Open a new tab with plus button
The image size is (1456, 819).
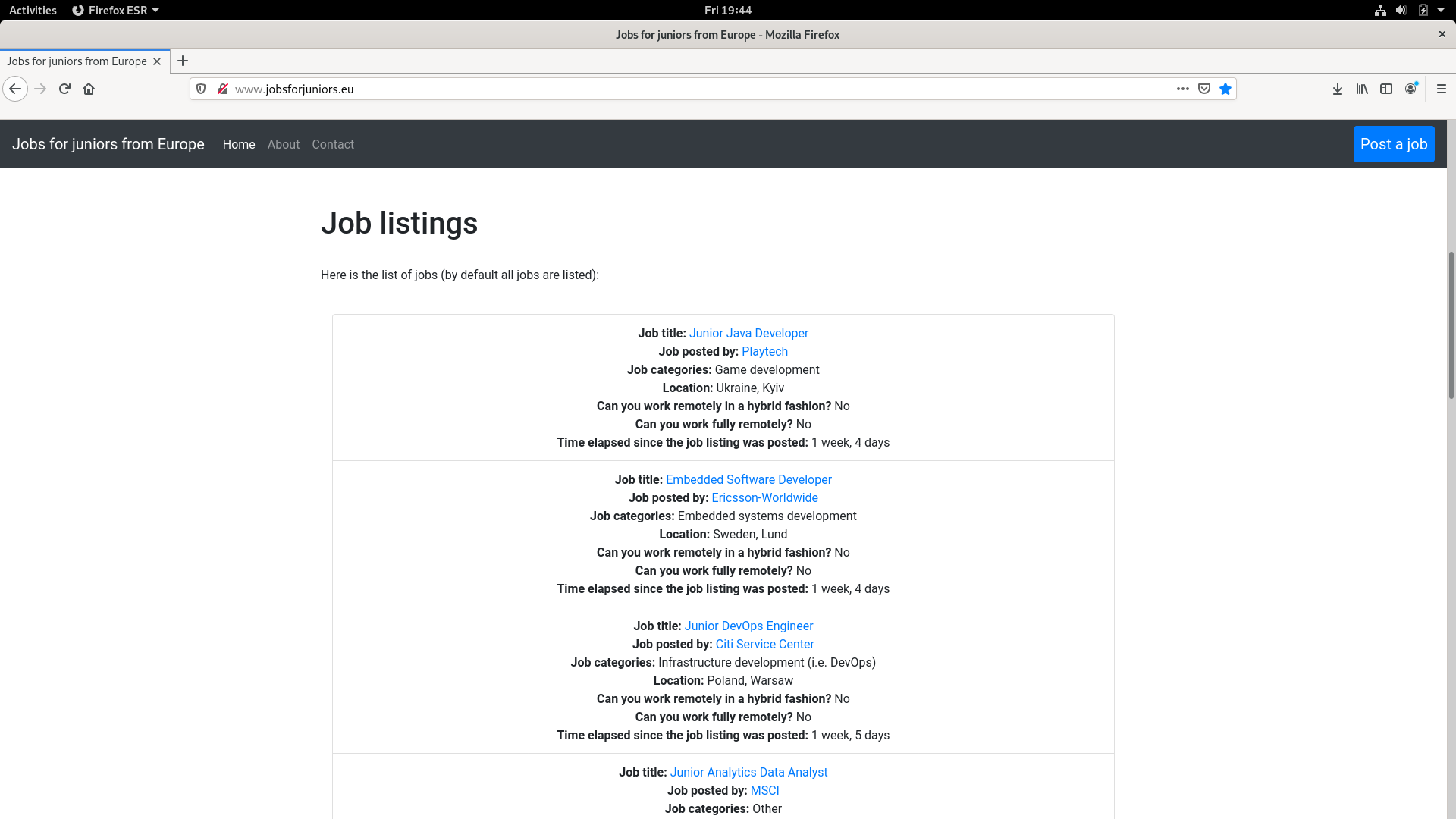tap(183, 61)
